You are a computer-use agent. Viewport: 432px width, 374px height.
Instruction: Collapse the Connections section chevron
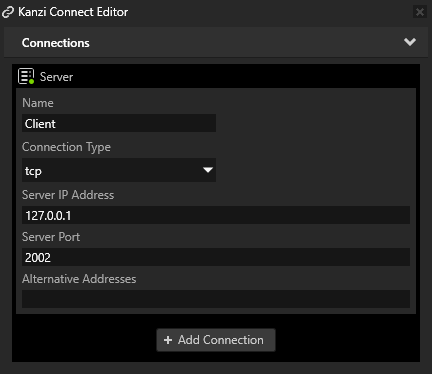tap(410, 42)
